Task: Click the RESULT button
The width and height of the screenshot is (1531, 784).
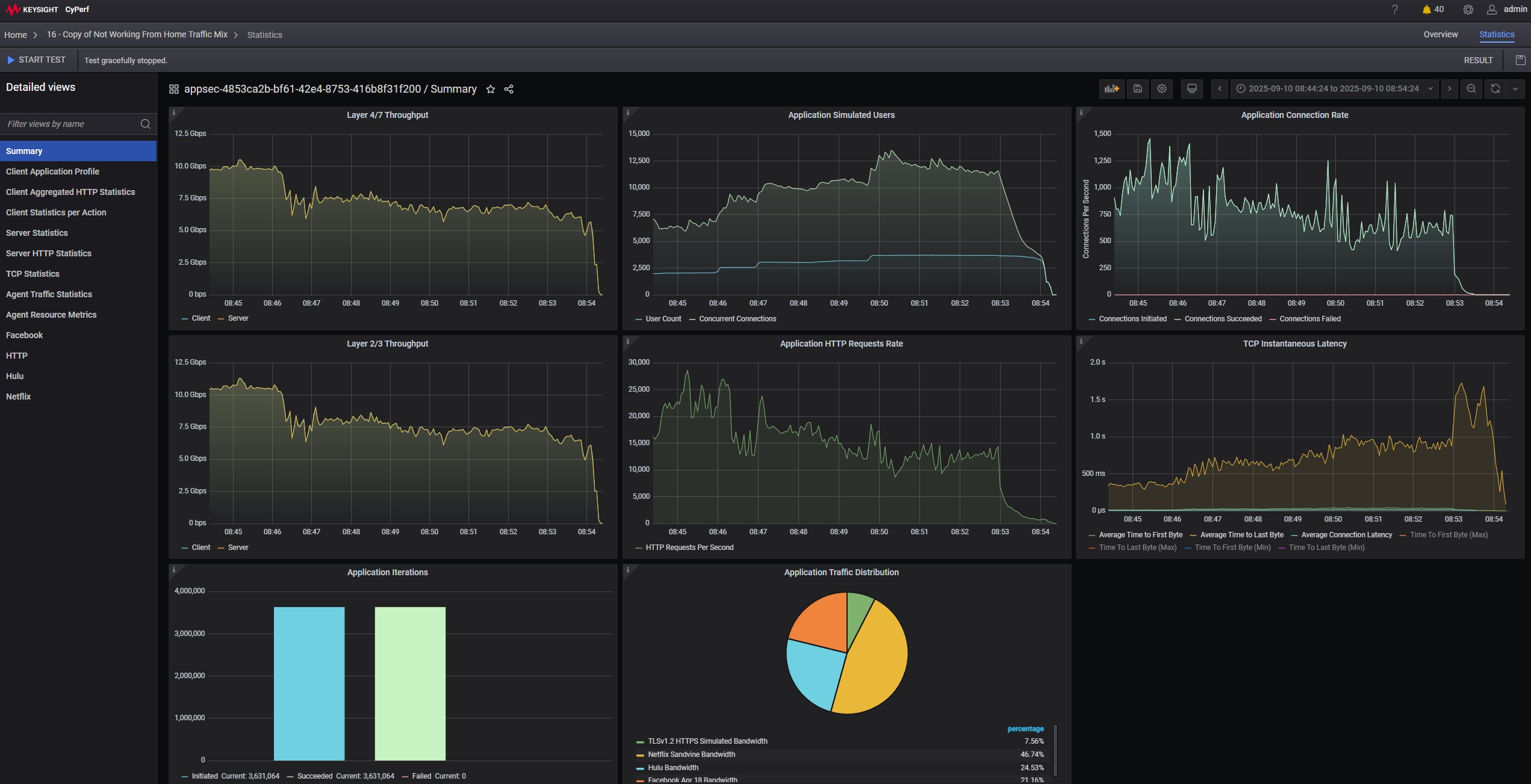Action: click(x=1478, y=60)
